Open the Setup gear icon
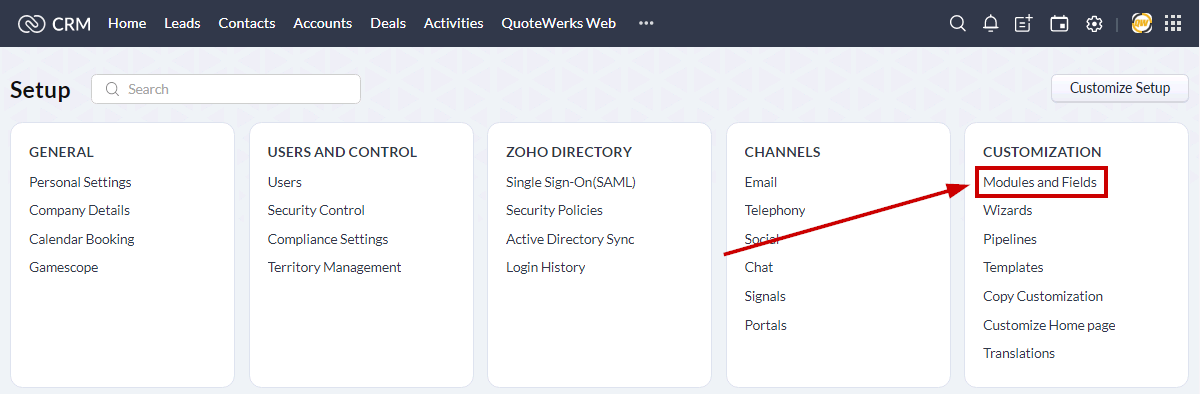Viewport: 1200px width, 394px height. (x=1094, y=23)
